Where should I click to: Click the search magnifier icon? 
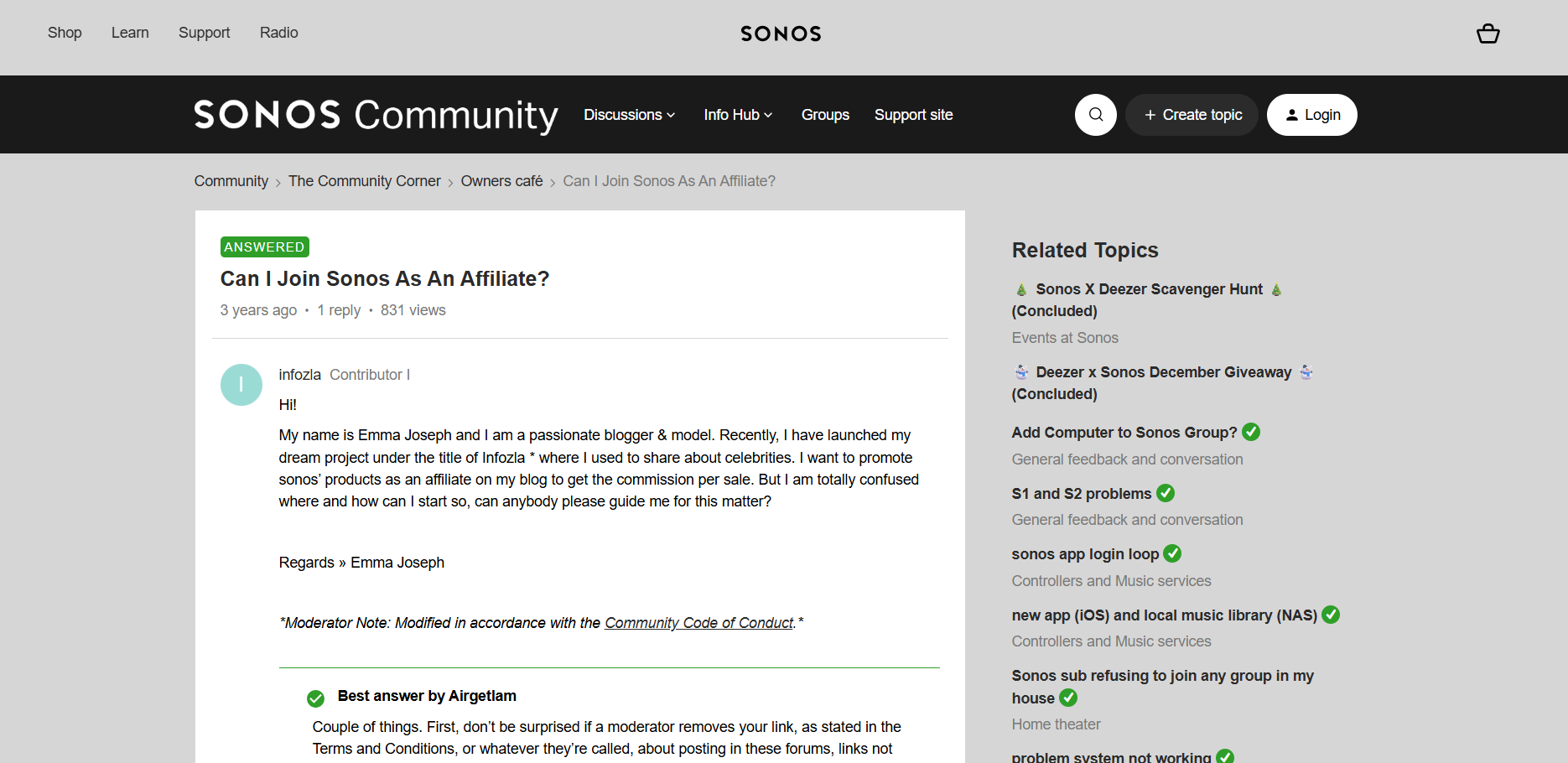pyautogui.click(x=1095, y=115)
